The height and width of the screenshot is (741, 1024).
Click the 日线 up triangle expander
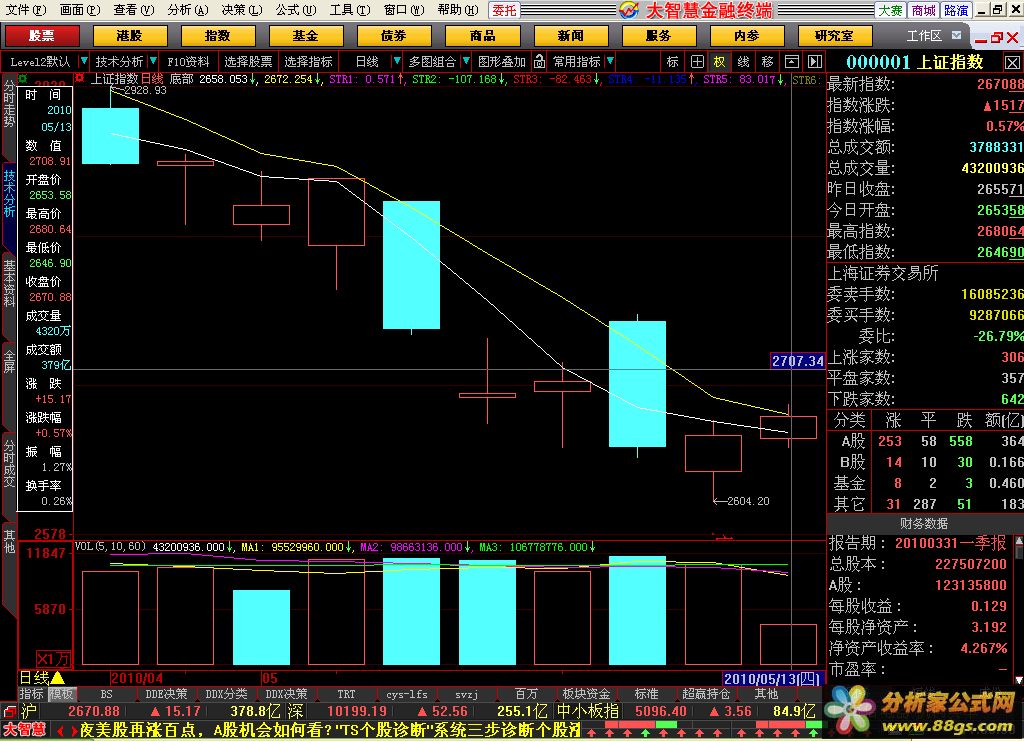57,678
